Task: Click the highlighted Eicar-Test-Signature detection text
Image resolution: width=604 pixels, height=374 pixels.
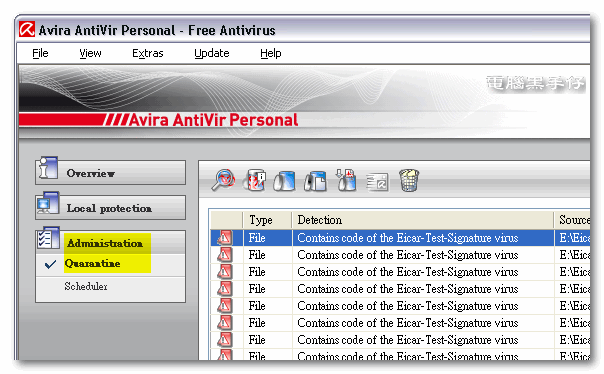Action: 408,238
